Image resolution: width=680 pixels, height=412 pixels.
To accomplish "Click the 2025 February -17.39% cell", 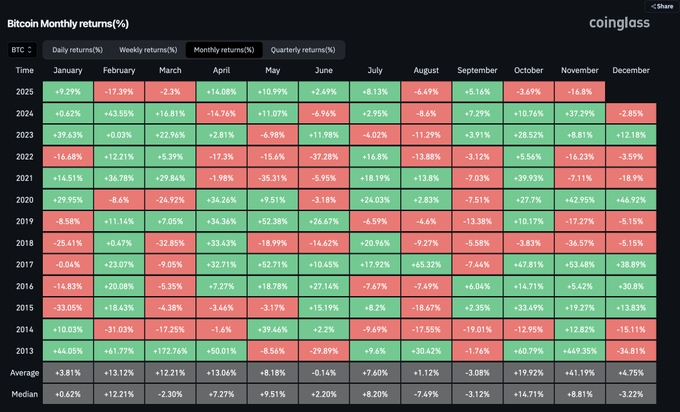I will point(117,91).
